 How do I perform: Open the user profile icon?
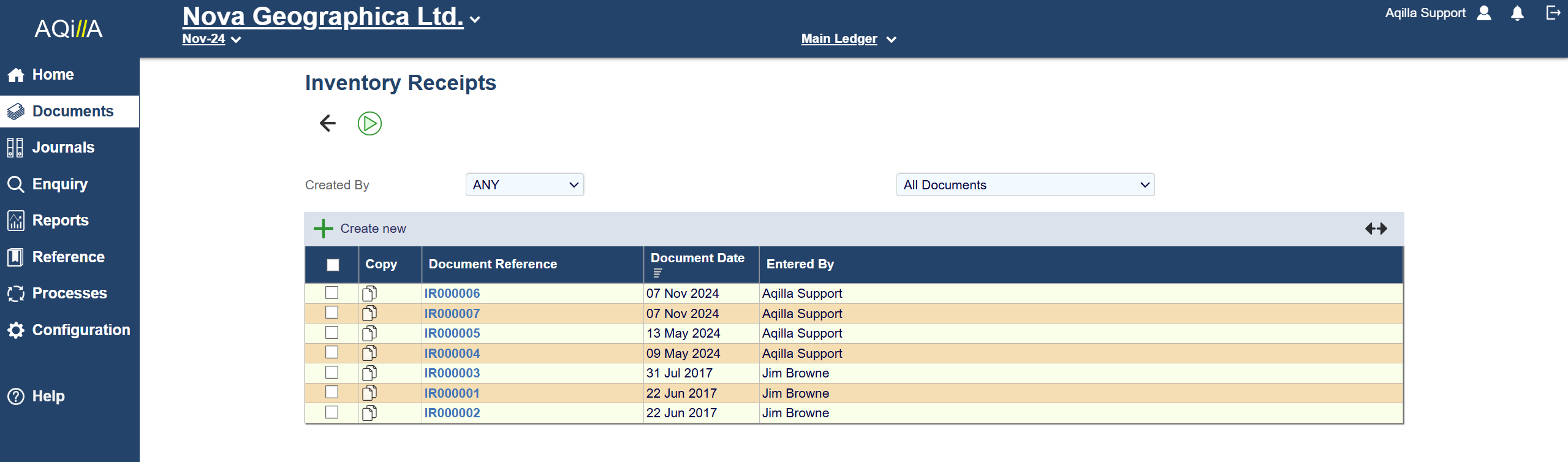coord(1484,13)
